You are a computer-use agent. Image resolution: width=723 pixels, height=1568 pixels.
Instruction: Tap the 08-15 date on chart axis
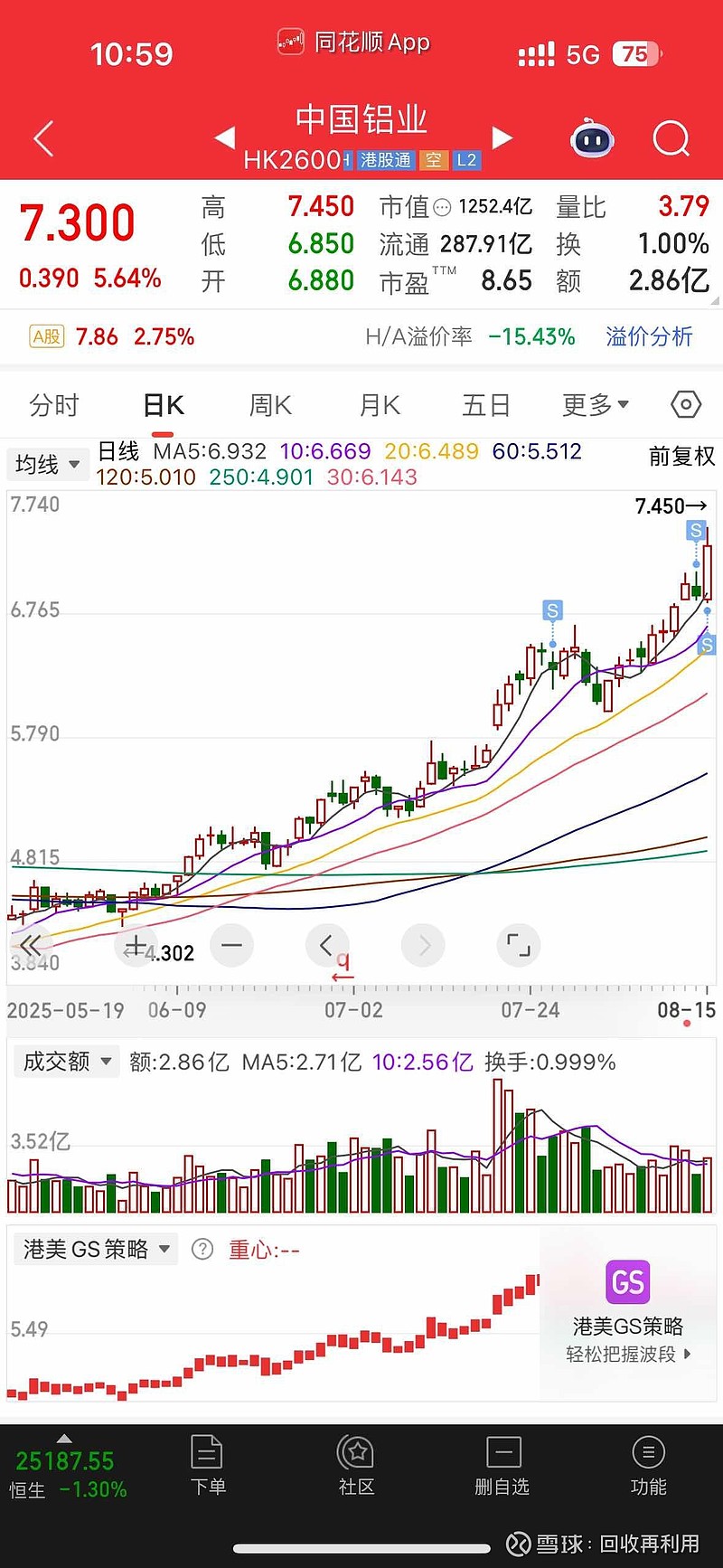tap(687, 1010)
